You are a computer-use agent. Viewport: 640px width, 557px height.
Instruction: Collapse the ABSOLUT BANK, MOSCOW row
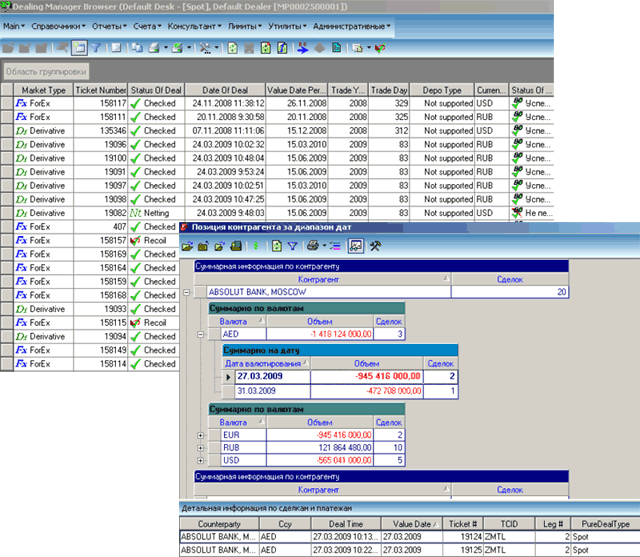187,292
